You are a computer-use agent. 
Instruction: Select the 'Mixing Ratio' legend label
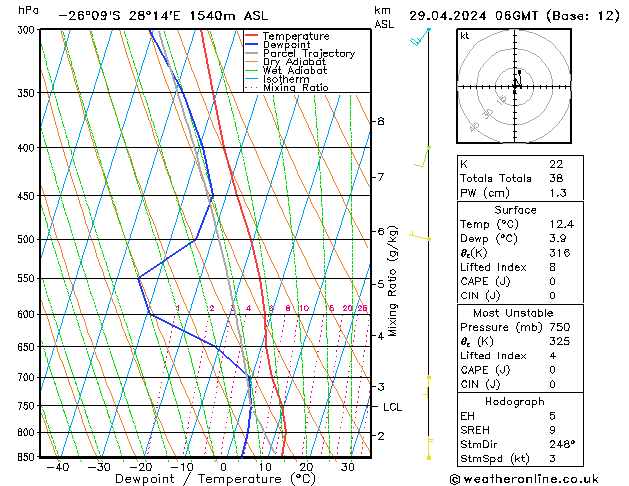[x=296, y=87]
